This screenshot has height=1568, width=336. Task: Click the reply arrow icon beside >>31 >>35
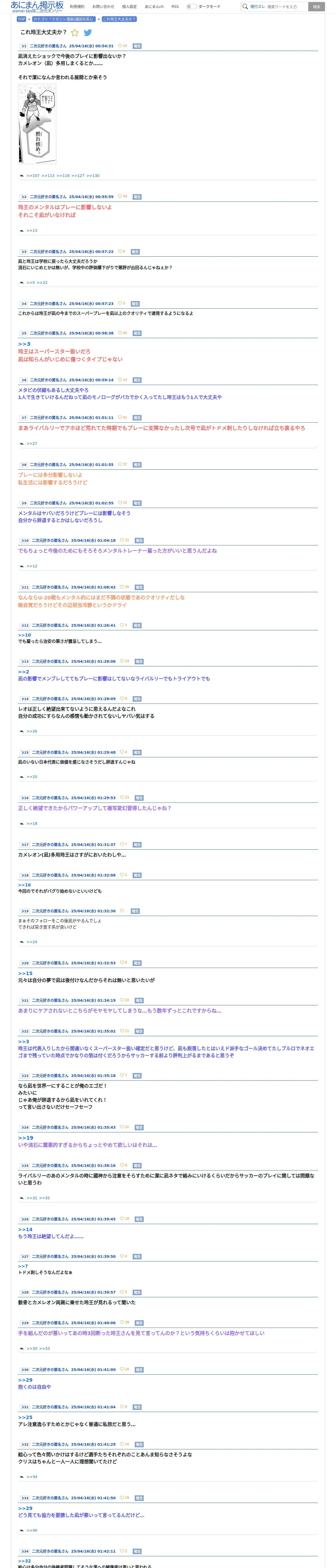pyautogui.click(x=22, y=1198)
